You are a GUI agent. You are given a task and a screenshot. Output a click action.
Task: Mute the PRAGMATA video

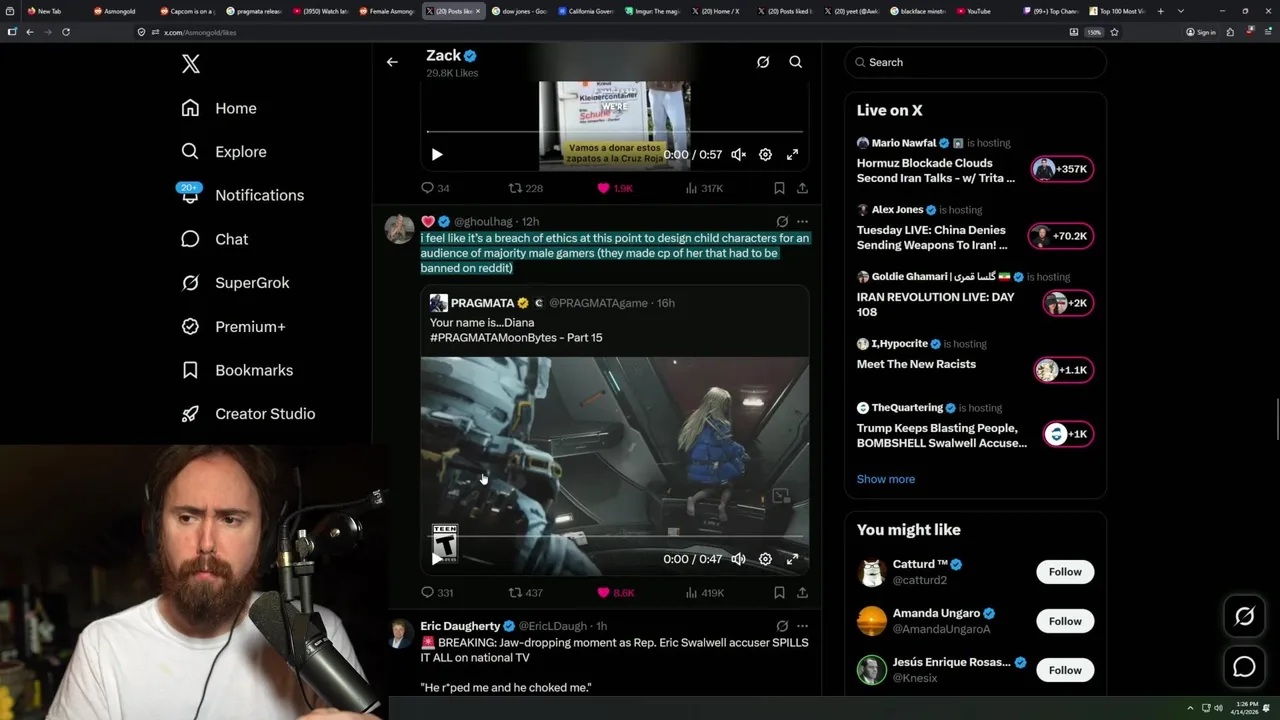738,559
